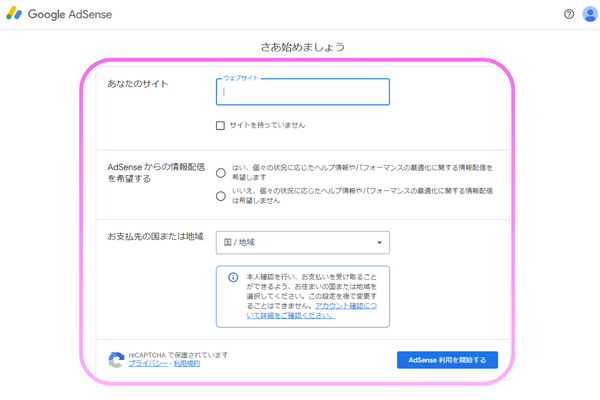Click the AdSense 利用を開始する button
This screenshot has width=600, height=400.
point(447,360)
